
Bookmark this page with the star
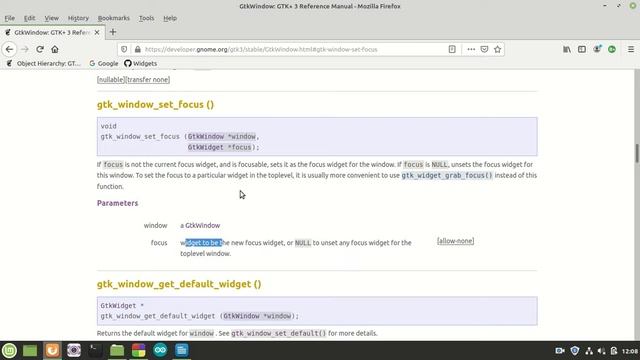(x=497, y=49)
